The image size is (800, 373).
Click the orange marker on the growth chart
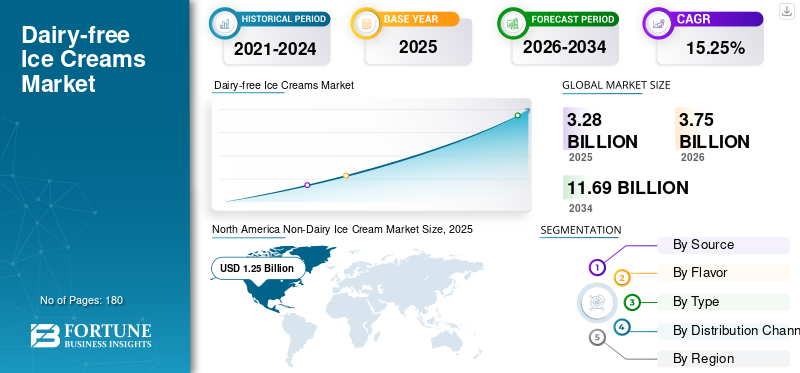[346, 176]
